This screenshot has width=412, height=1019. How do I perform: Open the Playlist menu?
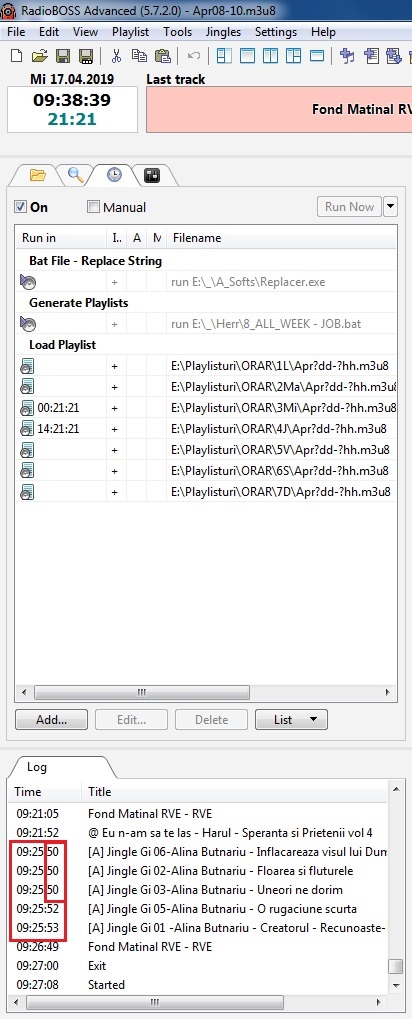click(130, 32)
